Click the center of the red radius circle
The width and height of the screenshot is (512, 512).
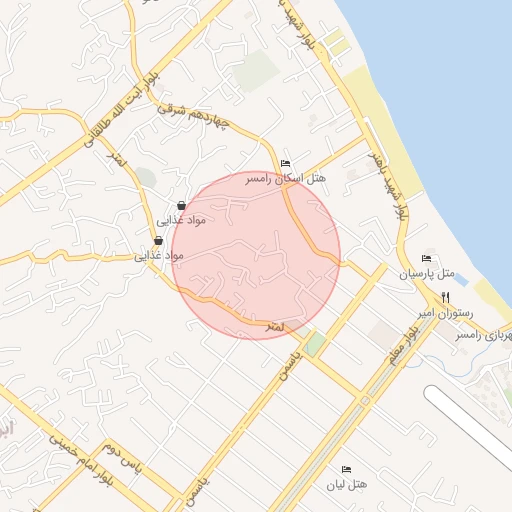256,256
